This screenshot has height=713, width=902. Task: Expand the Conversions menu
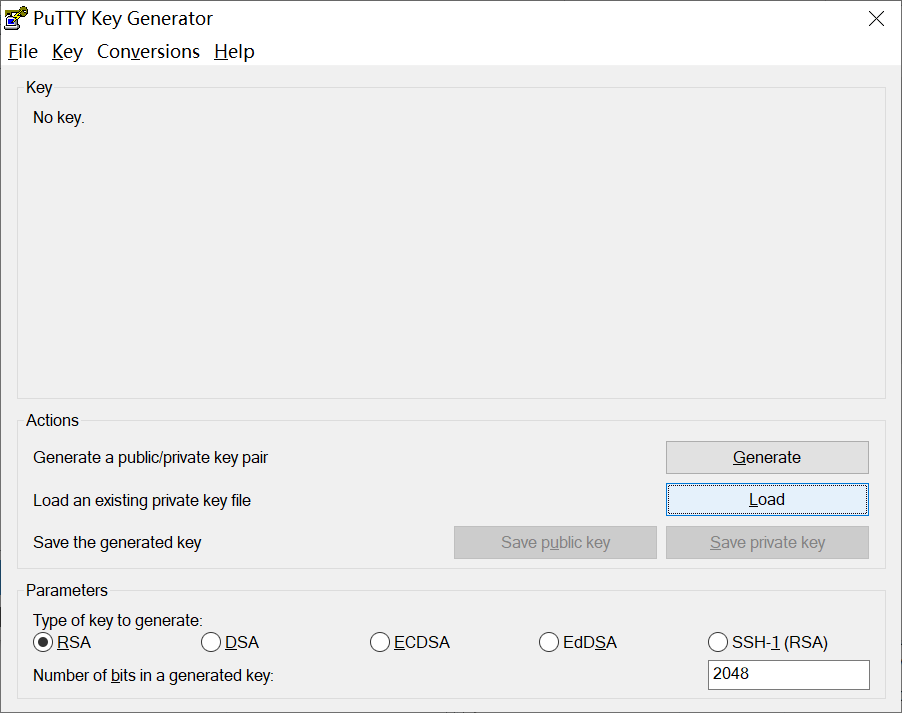coord(148,51)
